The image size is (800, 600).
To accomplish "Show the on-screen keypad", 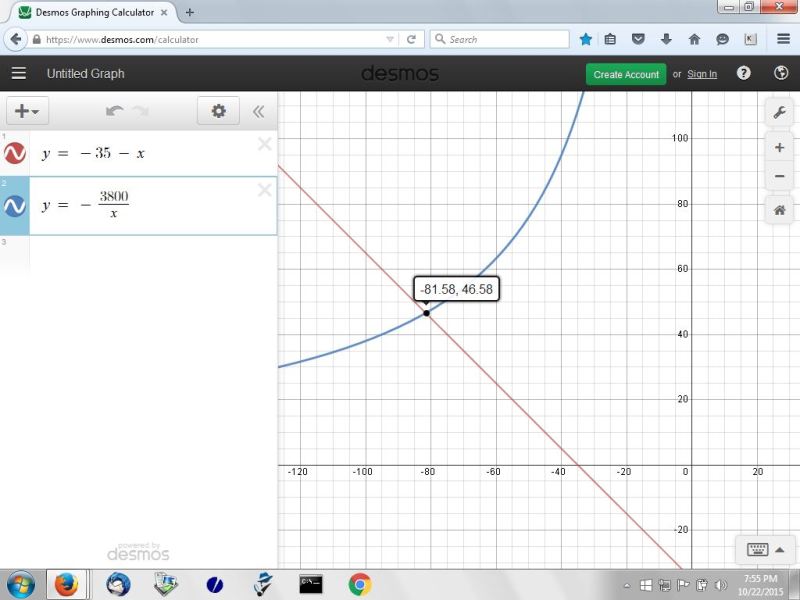I will click(x=765, y=549).
